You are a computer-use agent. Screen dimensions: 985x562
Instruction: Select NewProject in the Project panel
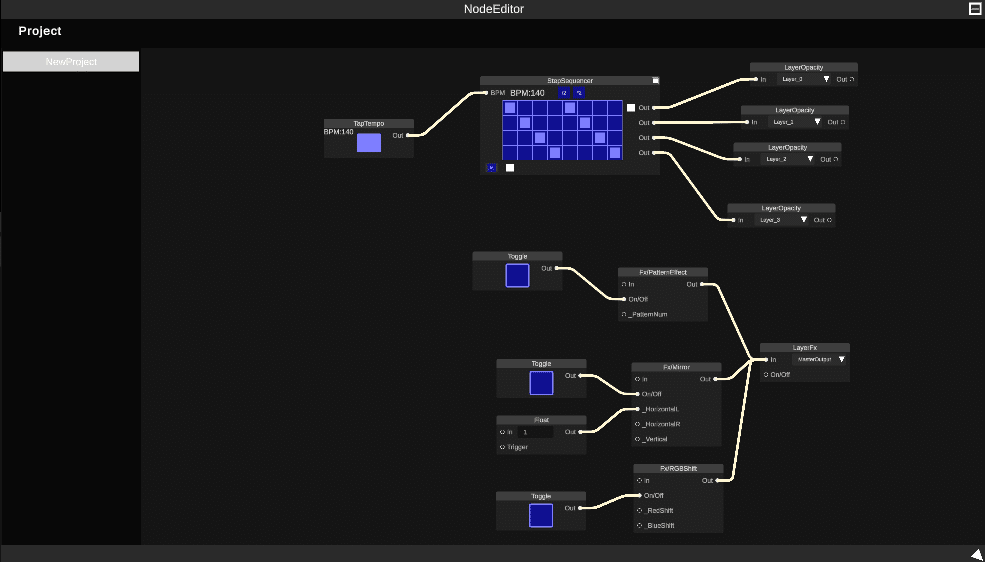coord(71,62)
